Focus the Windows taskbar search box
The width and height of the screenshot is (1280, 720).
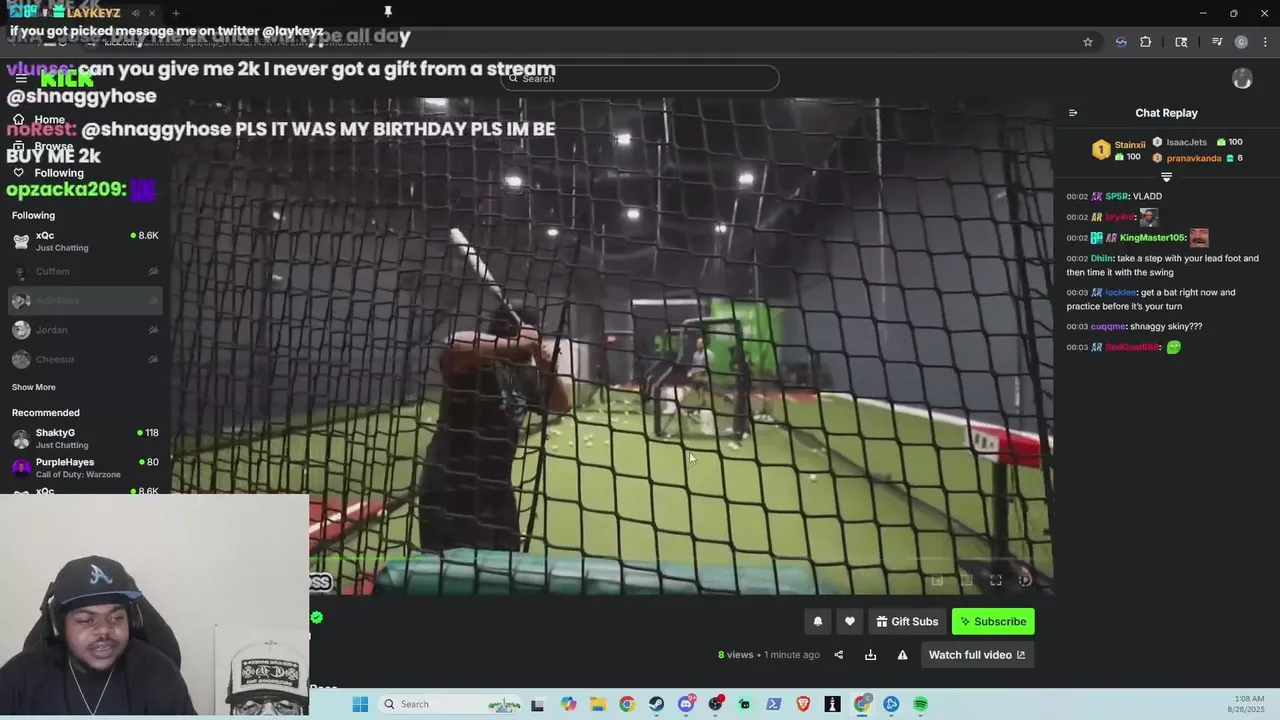450,704
